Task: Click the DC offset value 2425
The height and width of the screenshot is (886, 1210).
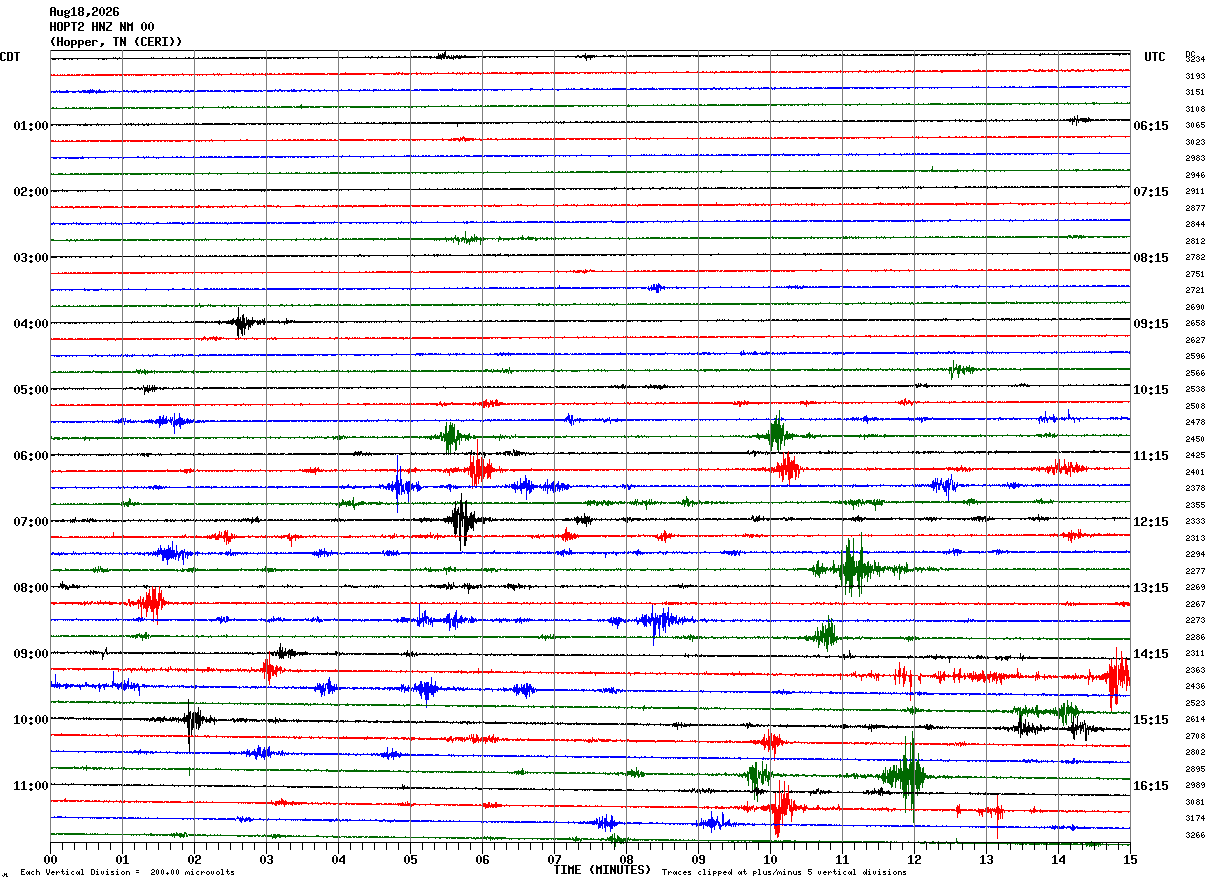Action: (1195, 456)
